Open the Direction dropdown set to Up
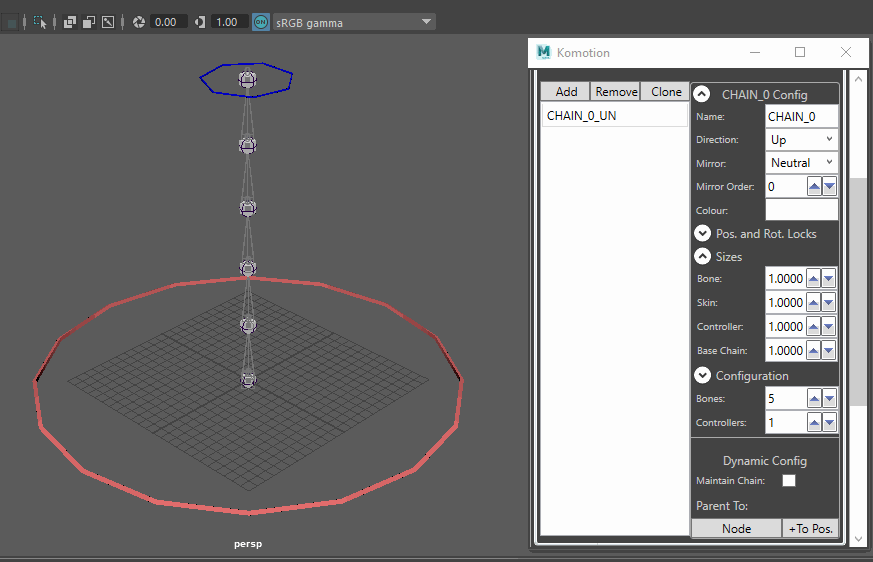This screenshot has width=873, height=562. pos(801,140)
